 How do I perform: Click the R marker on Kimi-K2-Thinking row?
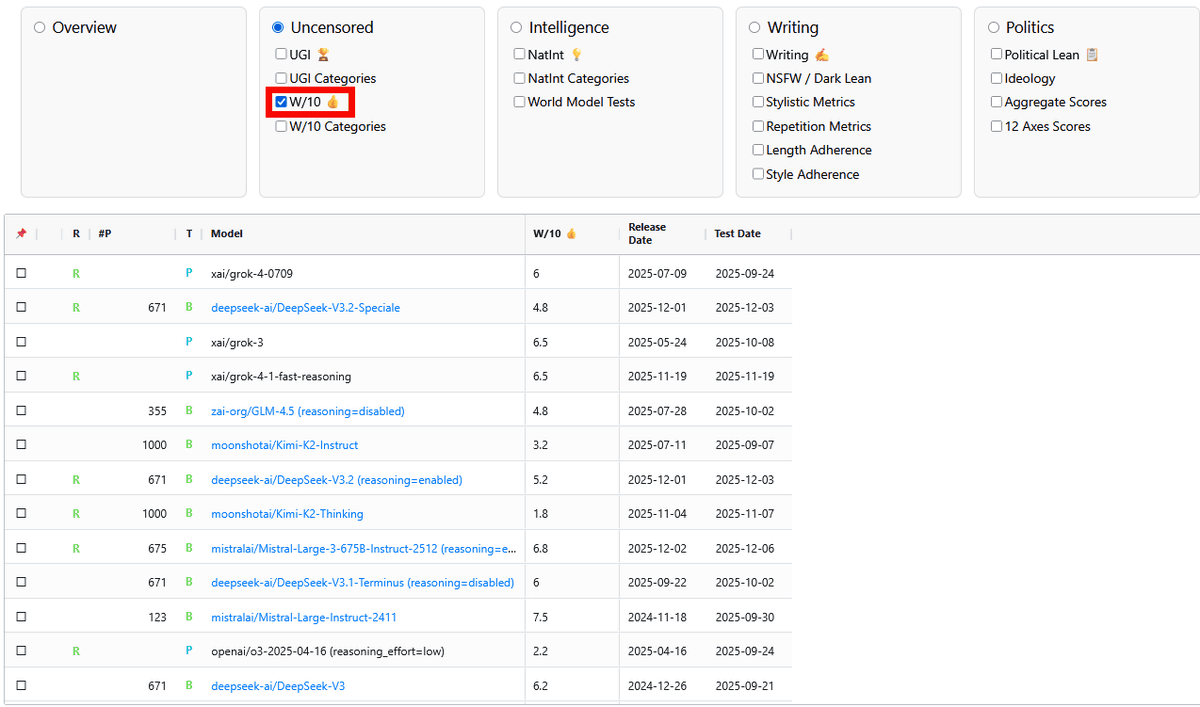76,514
